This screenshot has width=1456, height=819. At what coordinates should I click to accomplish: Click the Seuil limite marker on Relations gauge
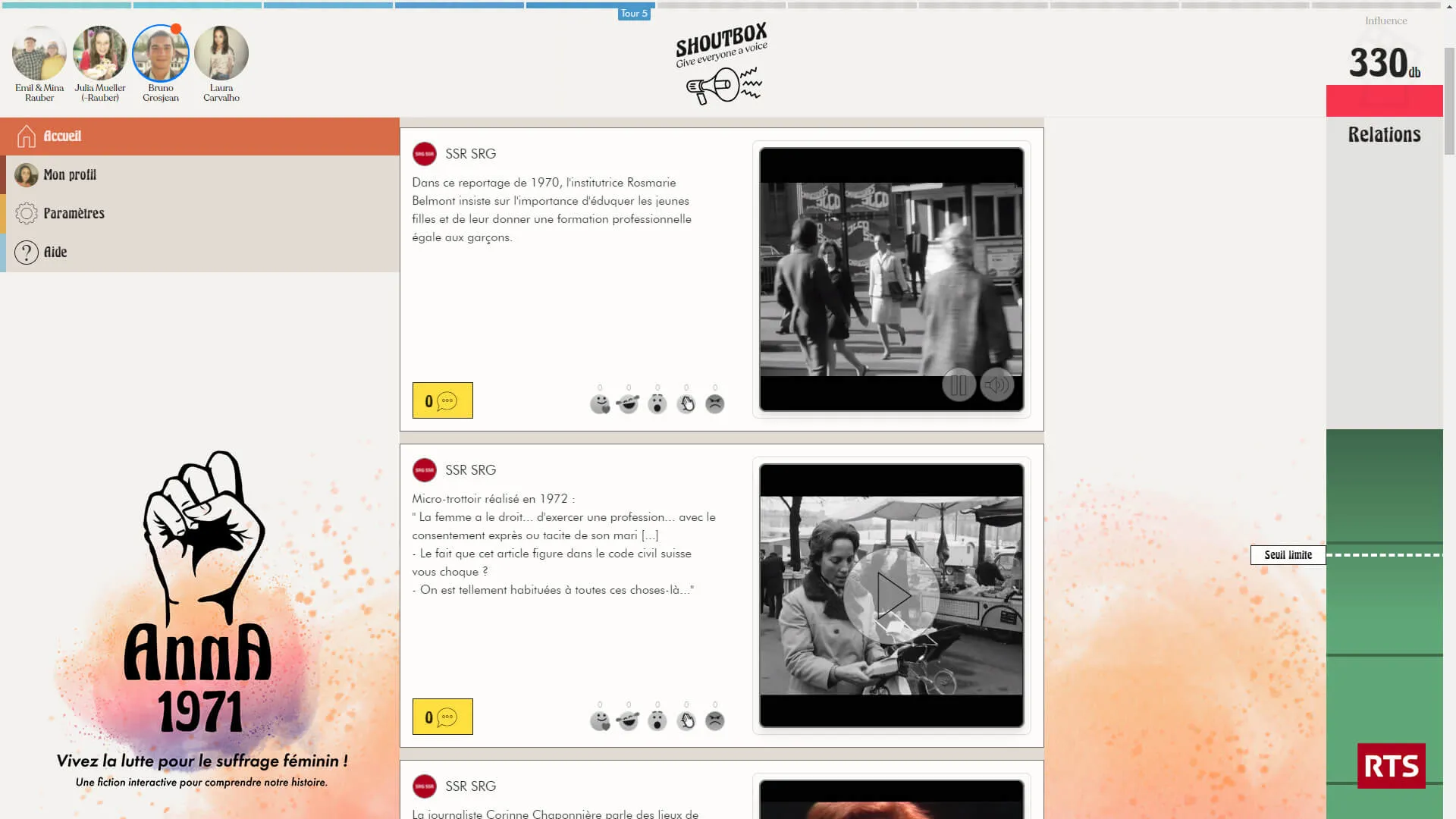tap(1287, 554)
